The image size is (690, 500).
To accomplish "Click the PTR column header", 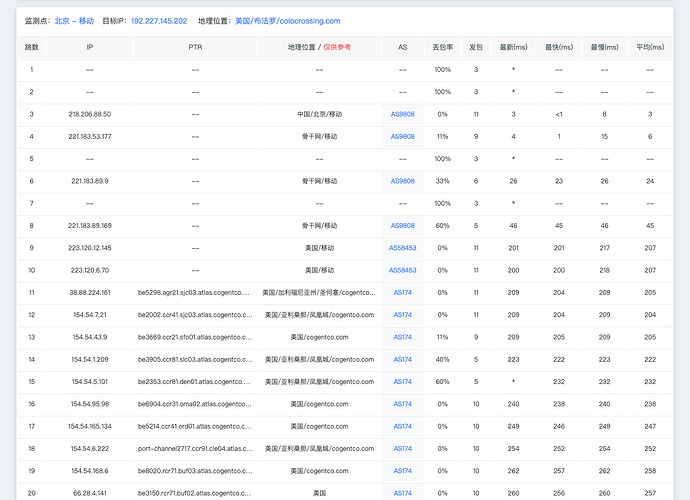I will (x=195, y=47).
